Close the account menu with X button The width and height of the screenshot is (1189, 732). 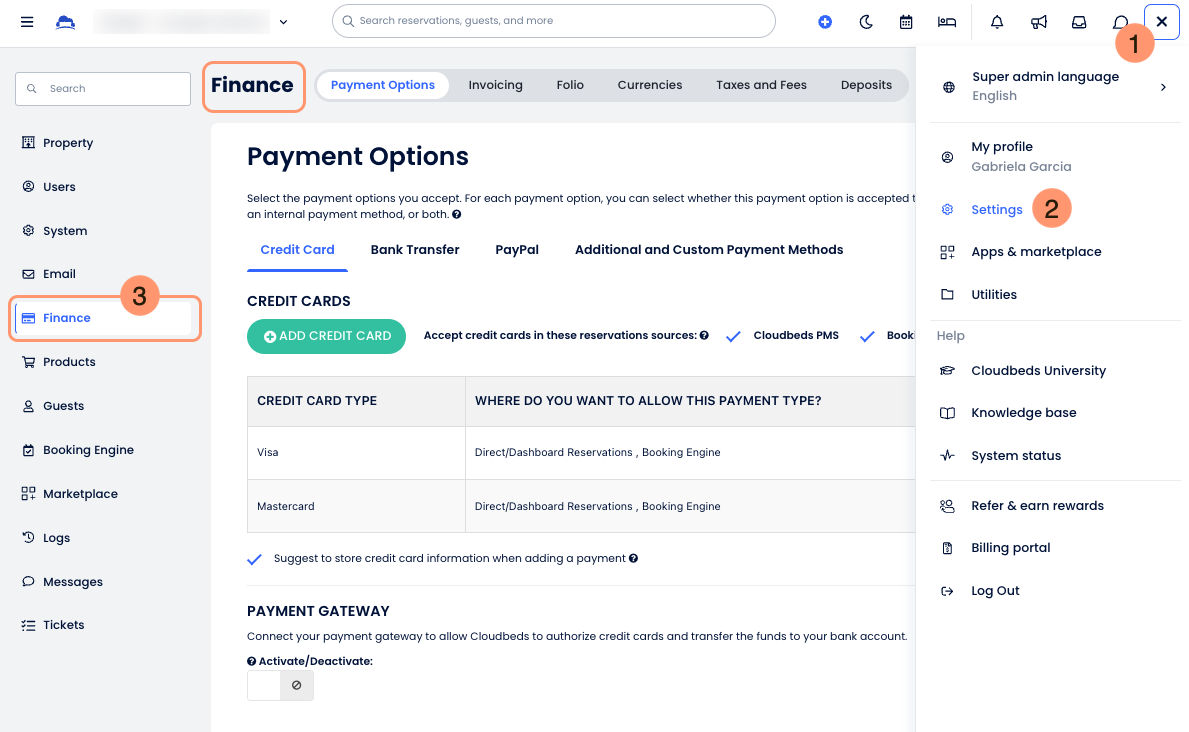1161,21
